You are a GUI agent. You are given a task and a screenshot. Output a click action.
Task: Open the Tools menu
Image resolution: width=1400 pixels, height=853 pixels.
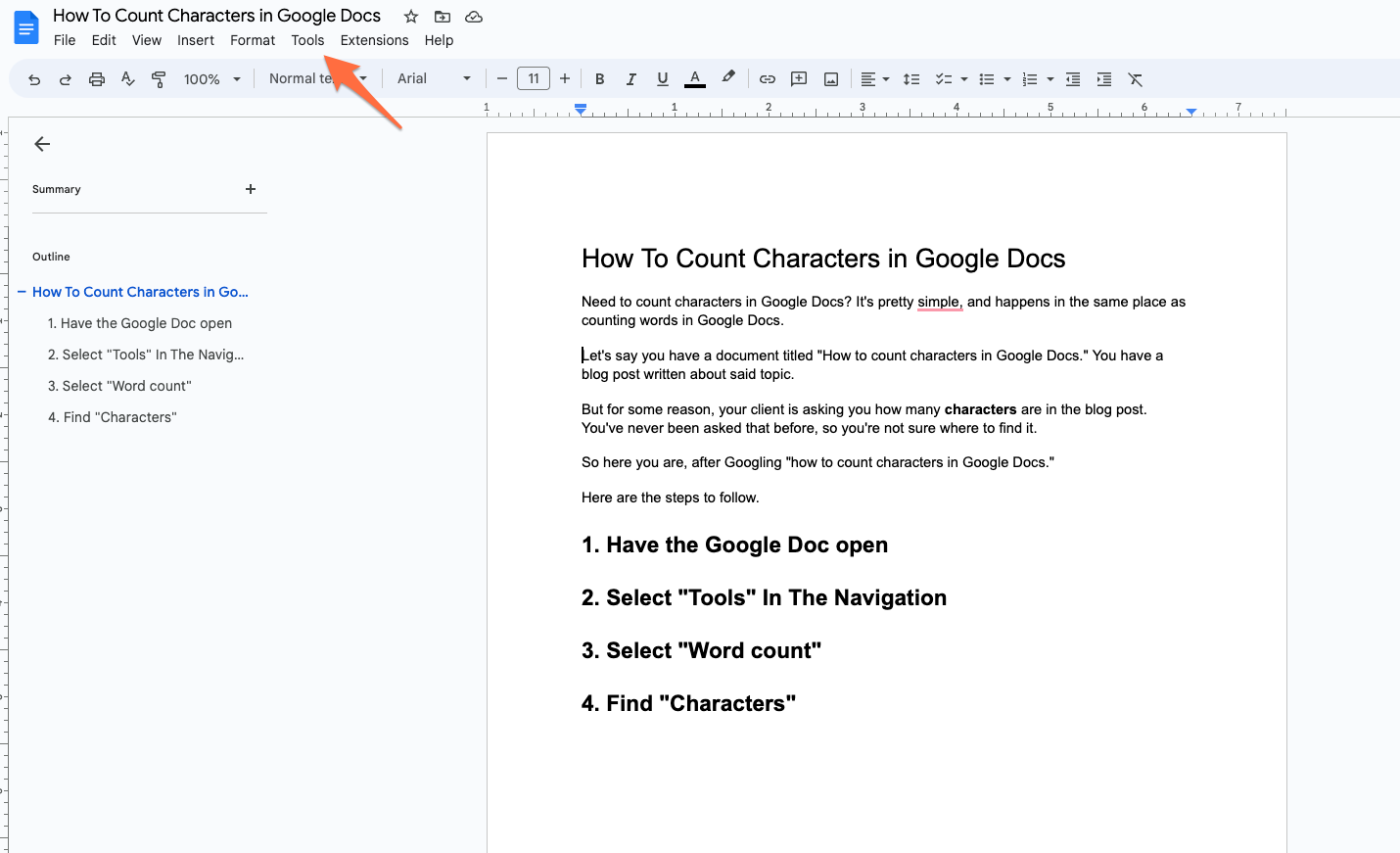pos(307,40)
